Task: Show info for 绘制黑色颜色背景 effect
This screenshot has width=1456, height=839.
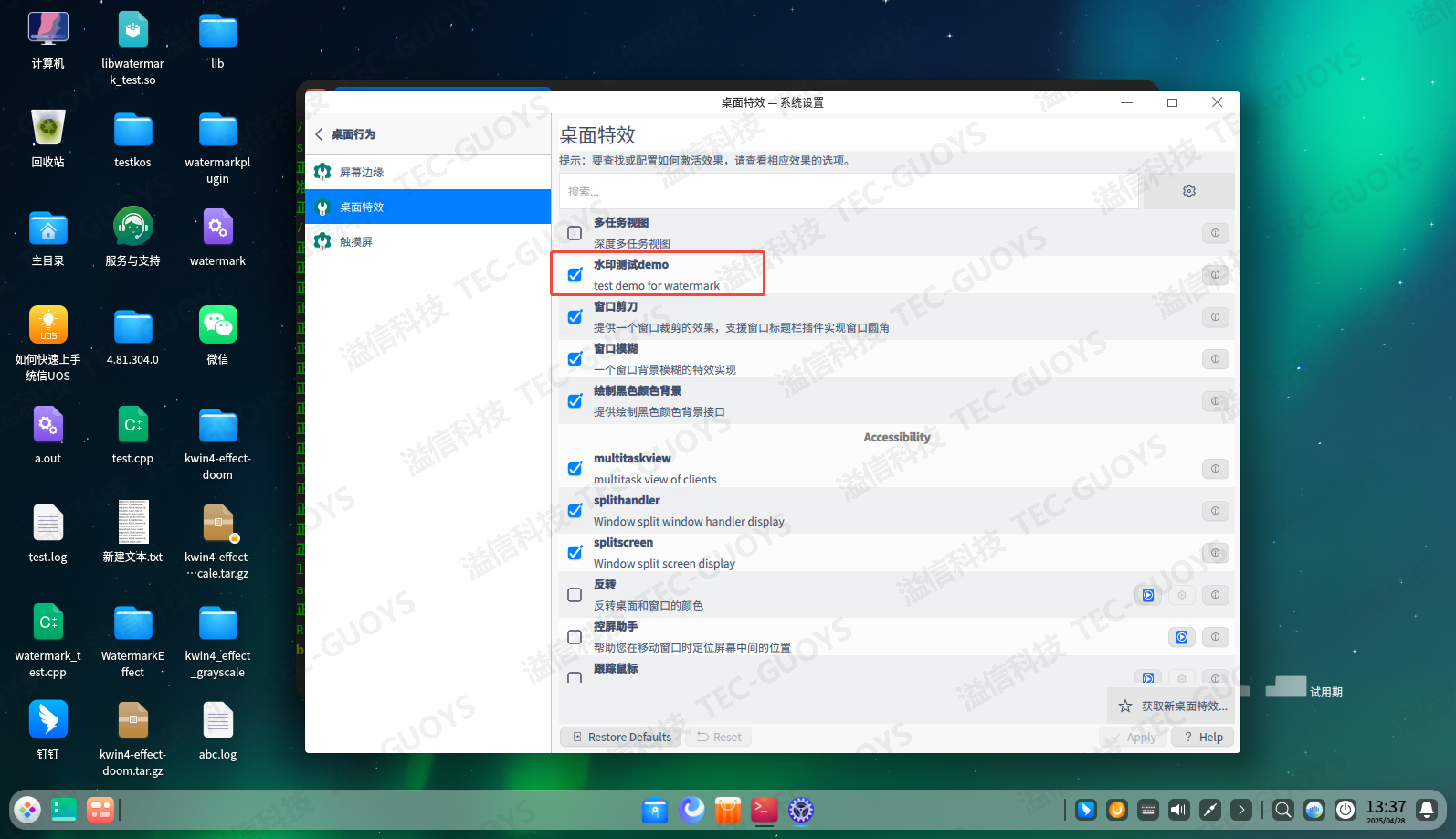Action: pos(1215,401)
